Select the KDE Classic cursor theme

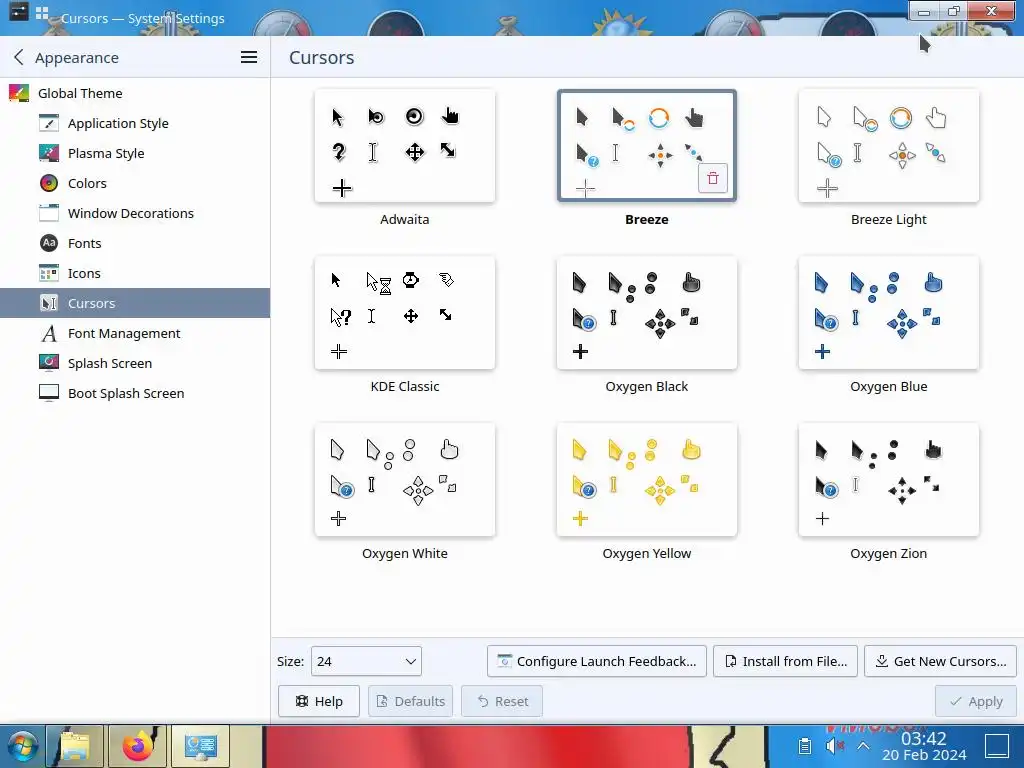405,313
